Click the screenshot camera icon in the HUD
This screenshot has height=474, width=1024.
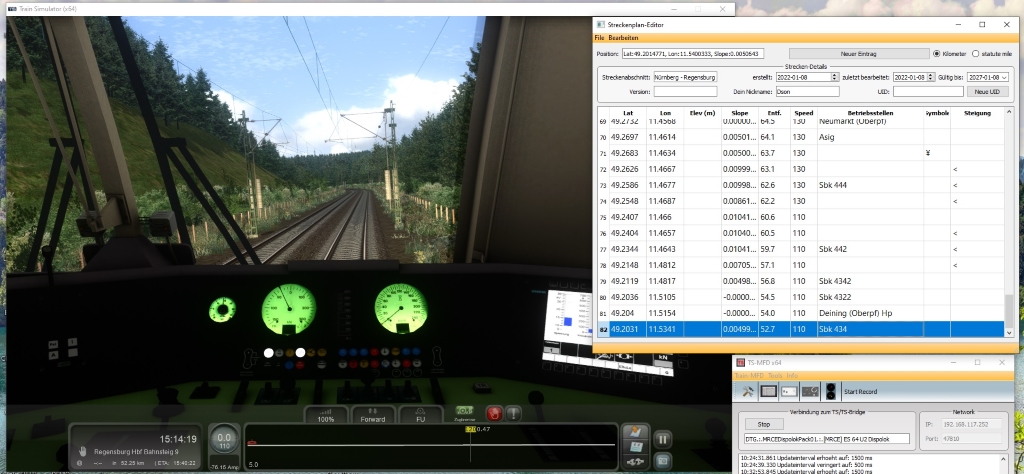662,460
